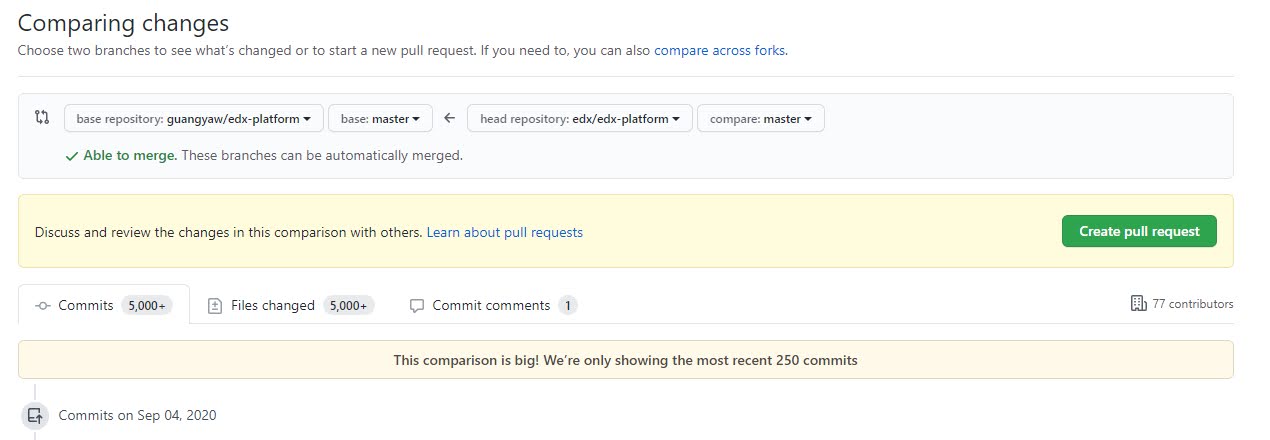Switch to the Files changed tab
Image resolution: width=1270 pixels, height=440 pixels.
[x=273, y=306]
